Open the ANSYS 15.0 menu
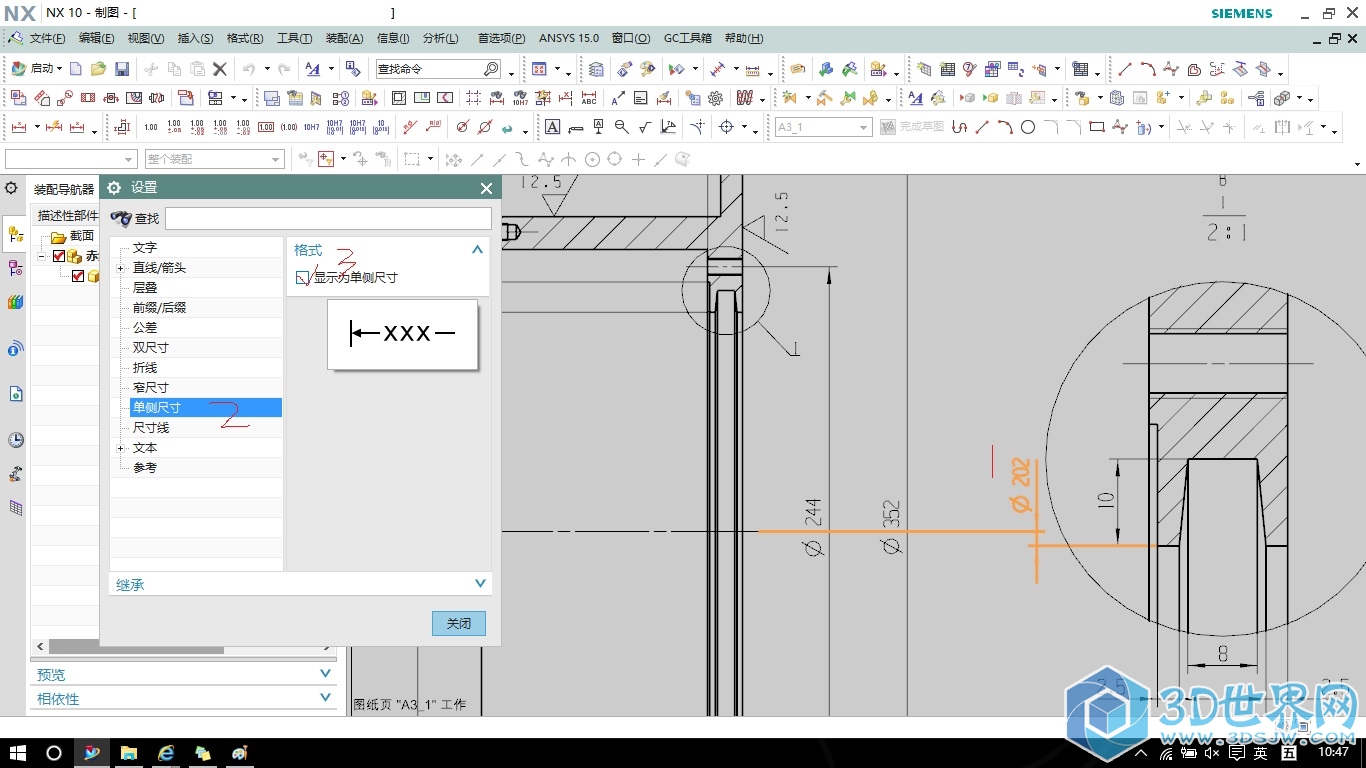The width and height of the screenshot is (1366, 768). 569,38
